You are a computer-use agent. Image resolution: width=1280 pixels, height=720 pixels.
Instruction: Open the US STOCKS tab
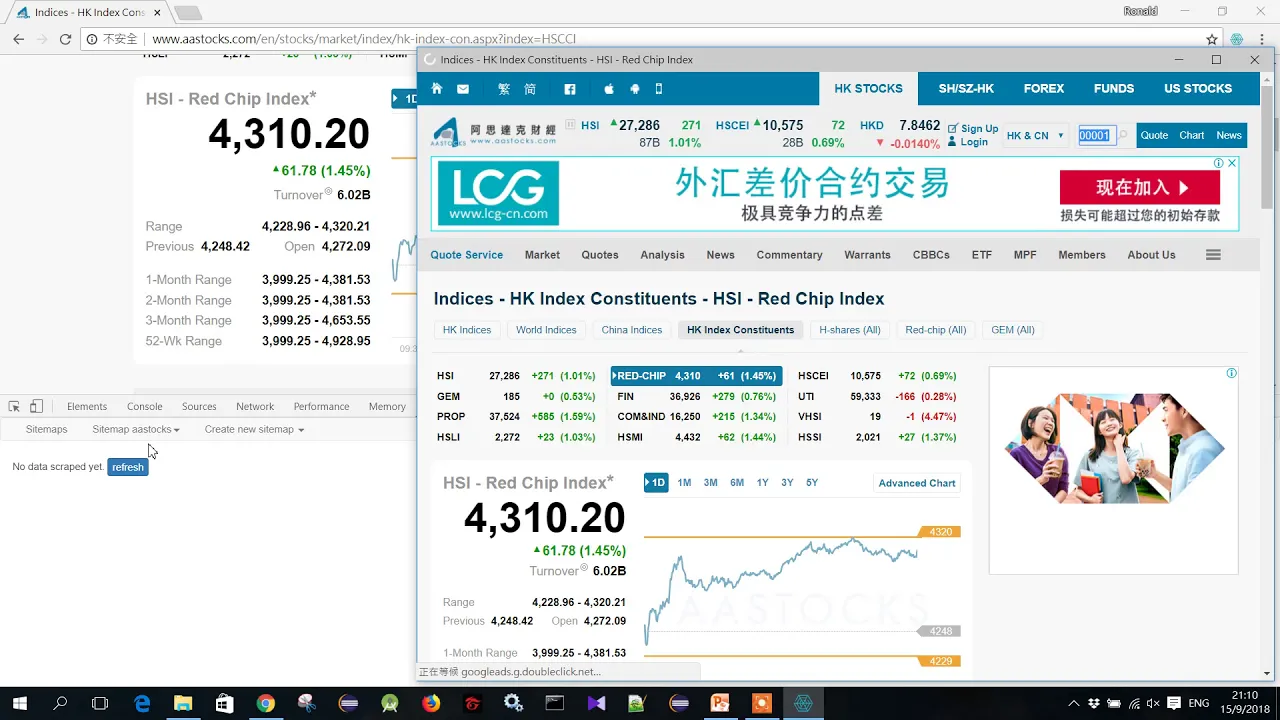pos(1198,88)
